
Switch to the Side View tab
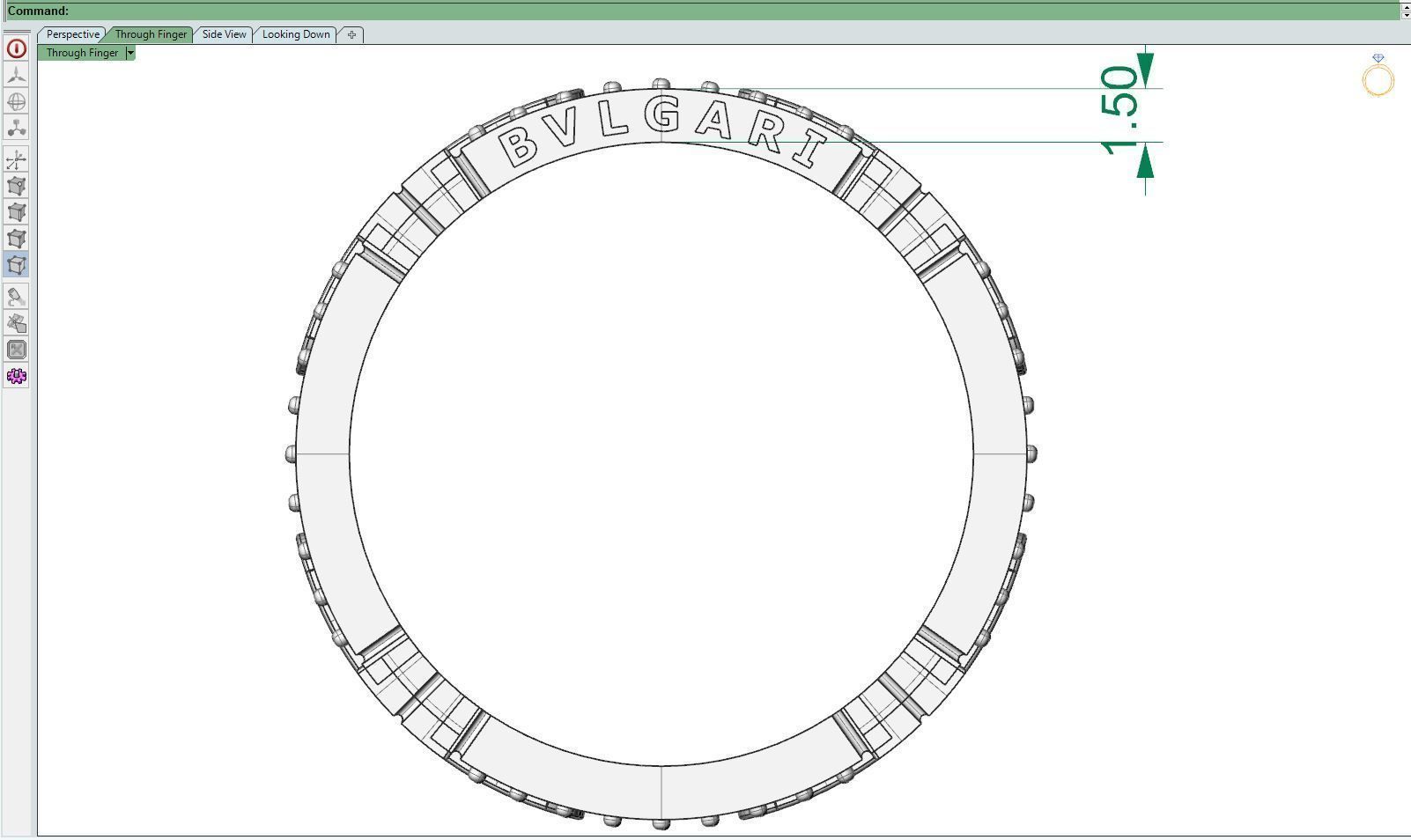(x=225, y=34)
